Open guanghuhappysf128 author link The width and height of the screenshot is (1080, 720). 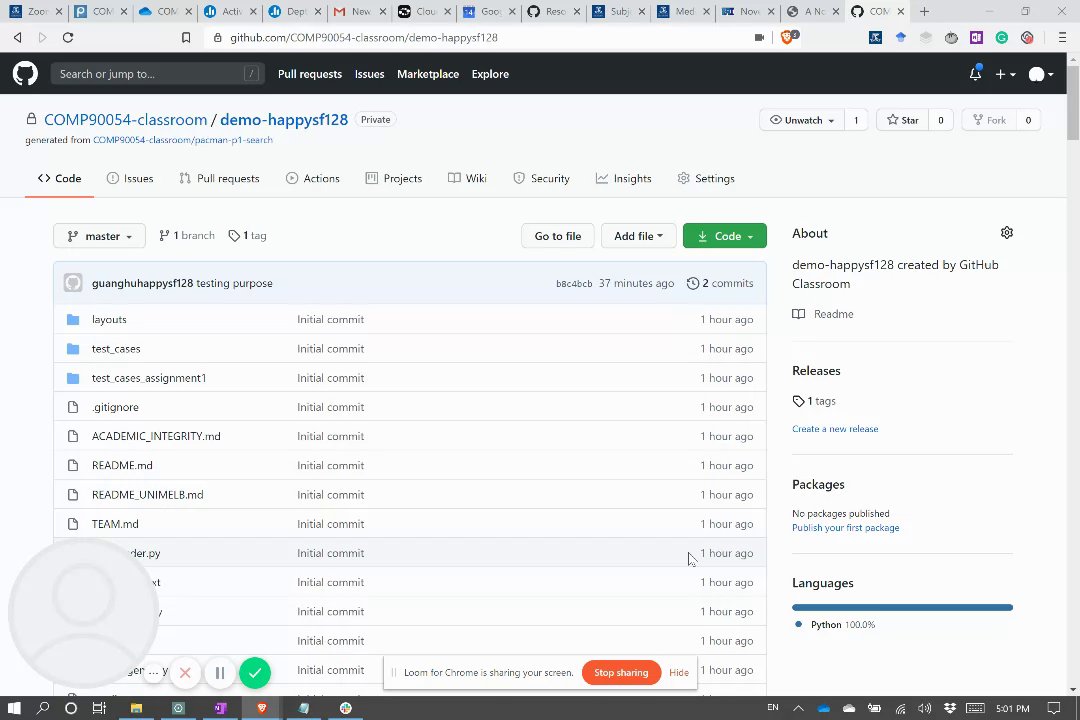click(x=143, y=283)
